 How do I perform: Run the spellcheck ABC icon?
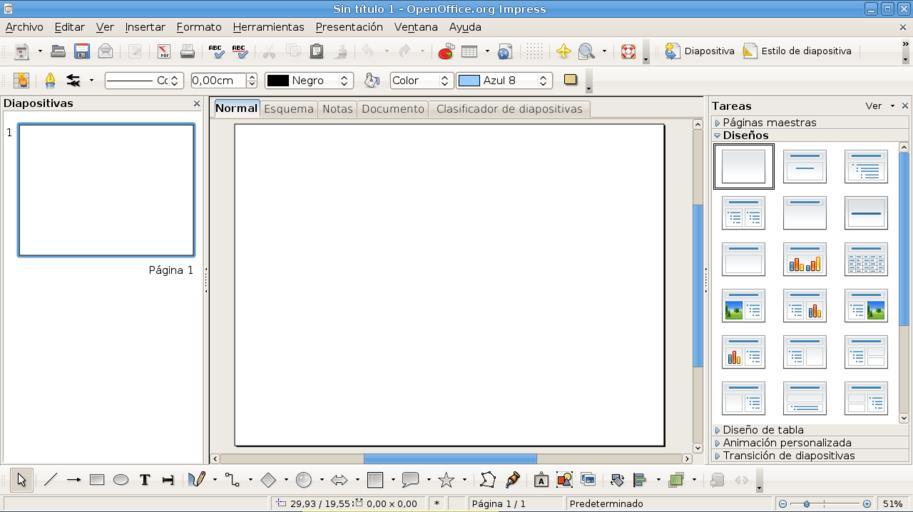click(x=216, y=51)
